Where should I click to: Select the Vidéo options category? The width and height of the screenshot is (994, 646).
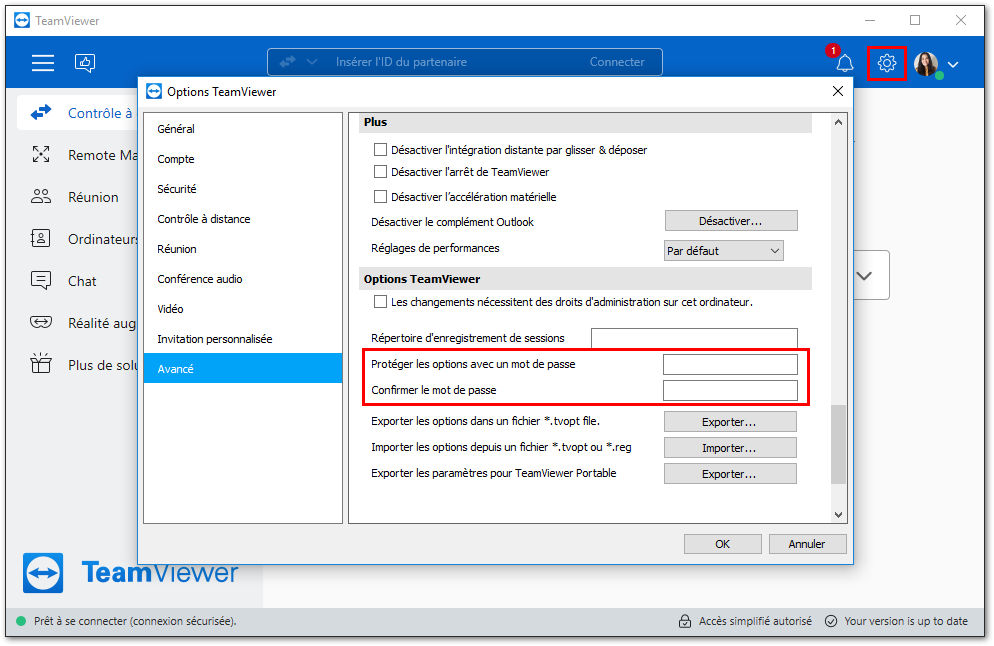243,309
